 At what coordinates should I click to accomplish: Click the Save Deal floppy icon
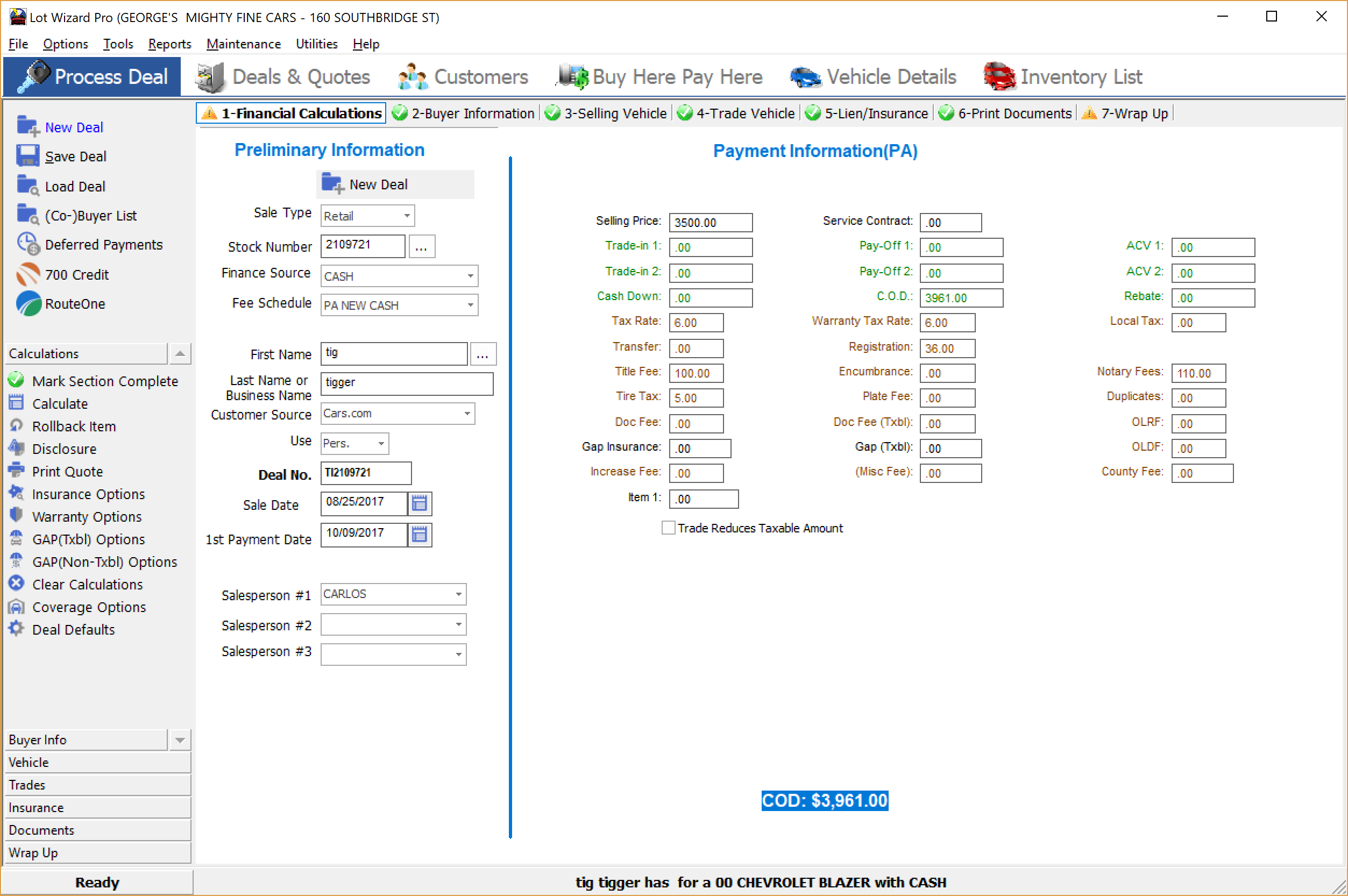(x=27, y=156)
